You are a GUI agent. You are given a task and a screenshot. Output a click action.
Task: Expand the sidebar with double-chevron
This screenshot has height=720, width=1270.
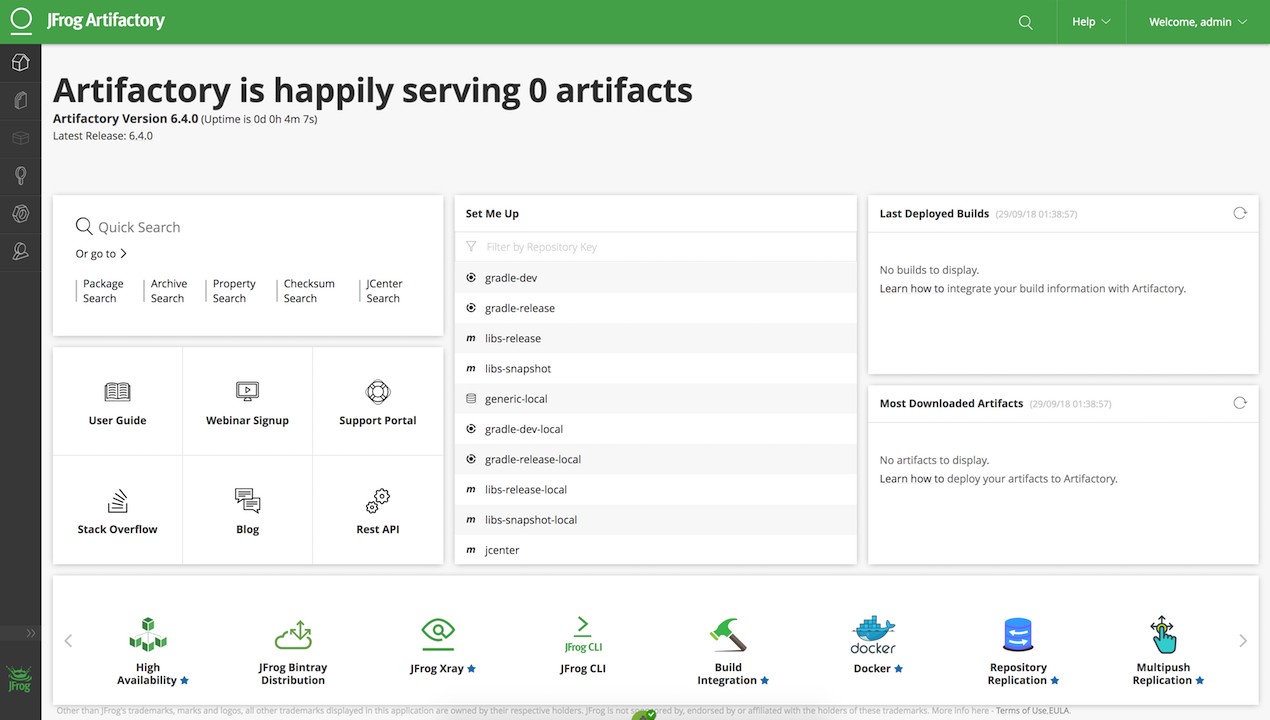tap(30, 633)
